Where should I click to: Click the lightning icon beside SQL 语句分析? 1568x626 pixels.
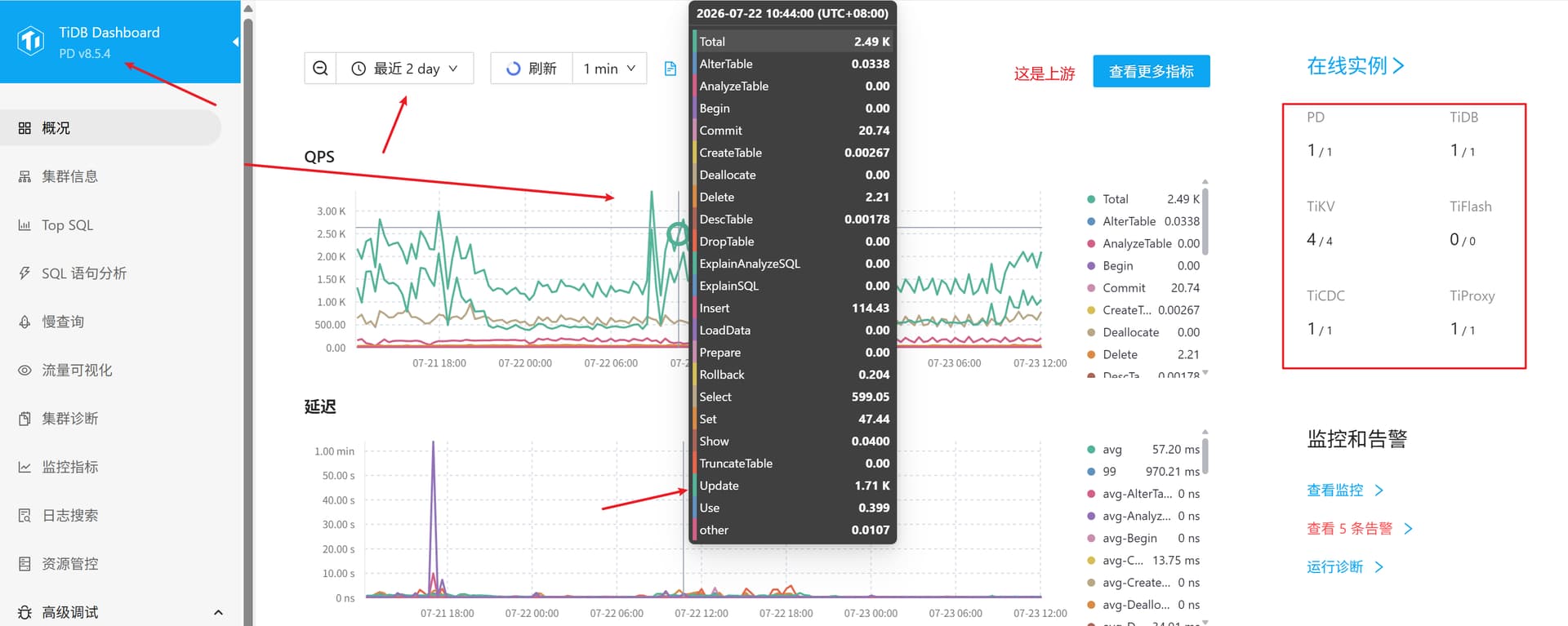24,273
